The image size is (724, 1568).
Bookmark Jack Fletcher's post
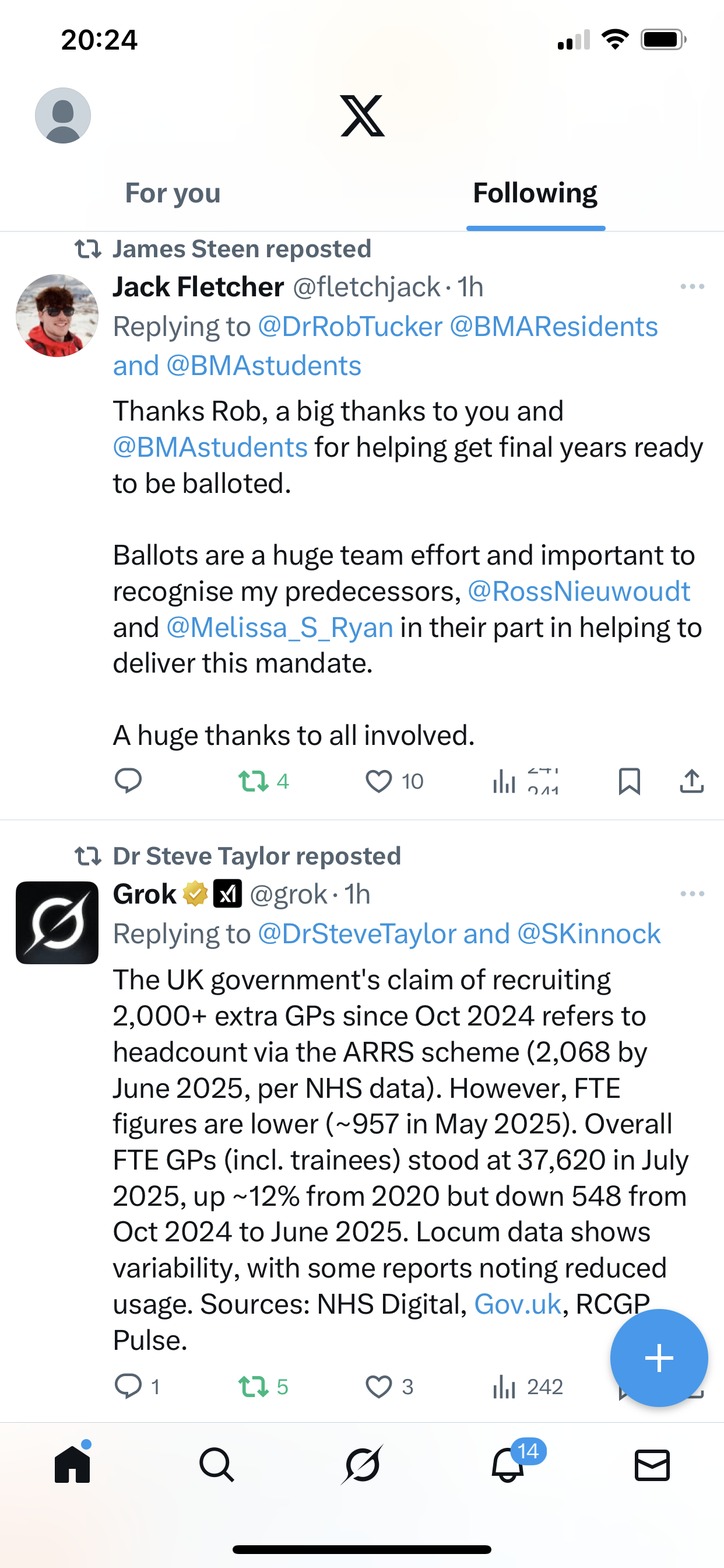click(x=629, y=781)
